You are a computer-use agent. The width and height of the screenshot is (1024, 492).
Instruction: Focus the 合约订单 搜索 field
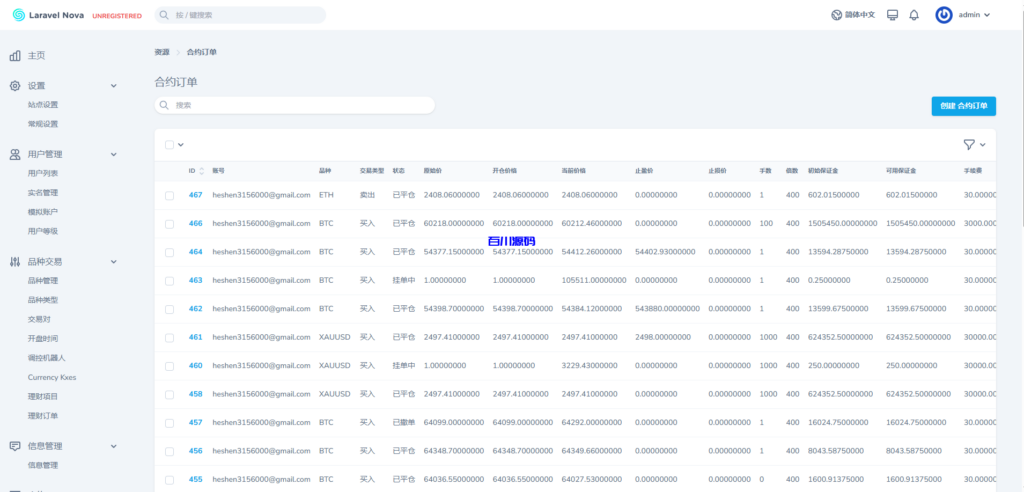295,105
